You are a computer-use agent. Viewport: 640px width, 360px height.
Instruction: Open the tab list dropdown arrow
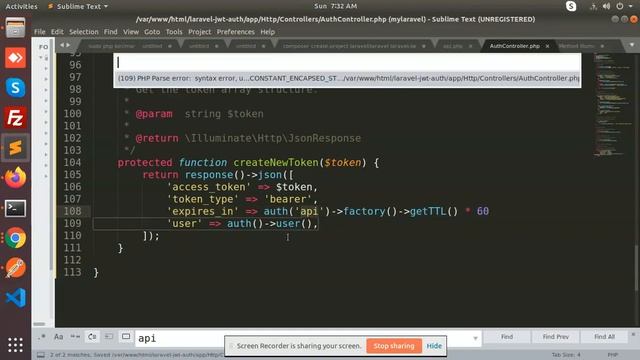(x=631, y=45)
